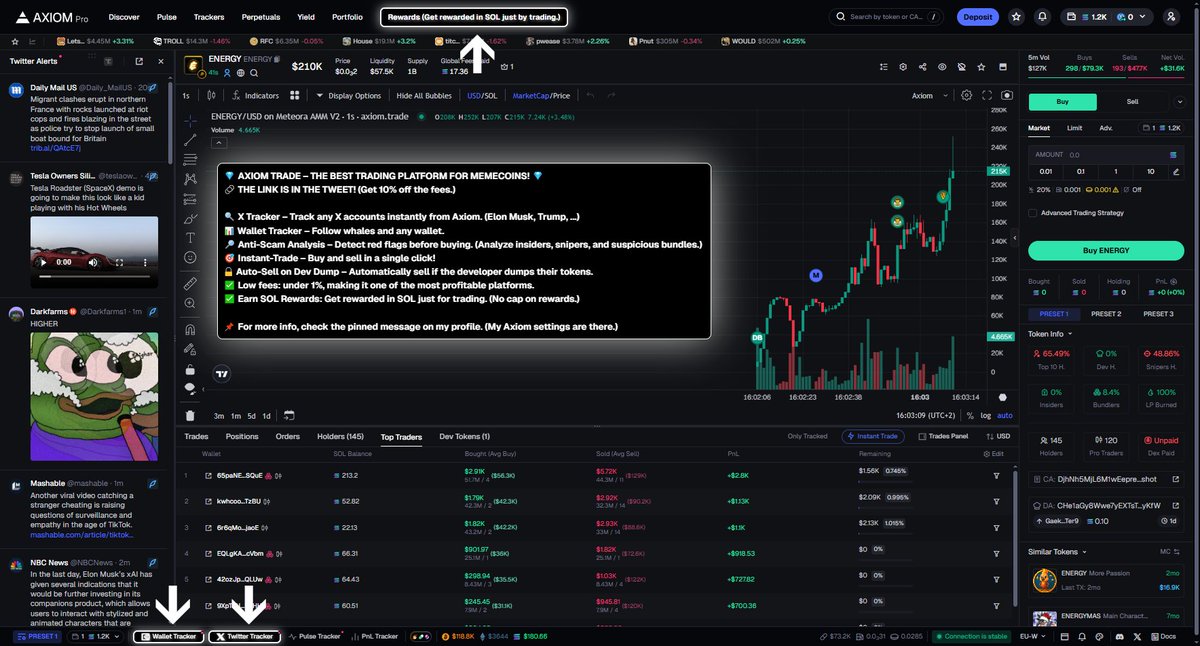Select the zoom-in tool on chart toolbar

190,304
